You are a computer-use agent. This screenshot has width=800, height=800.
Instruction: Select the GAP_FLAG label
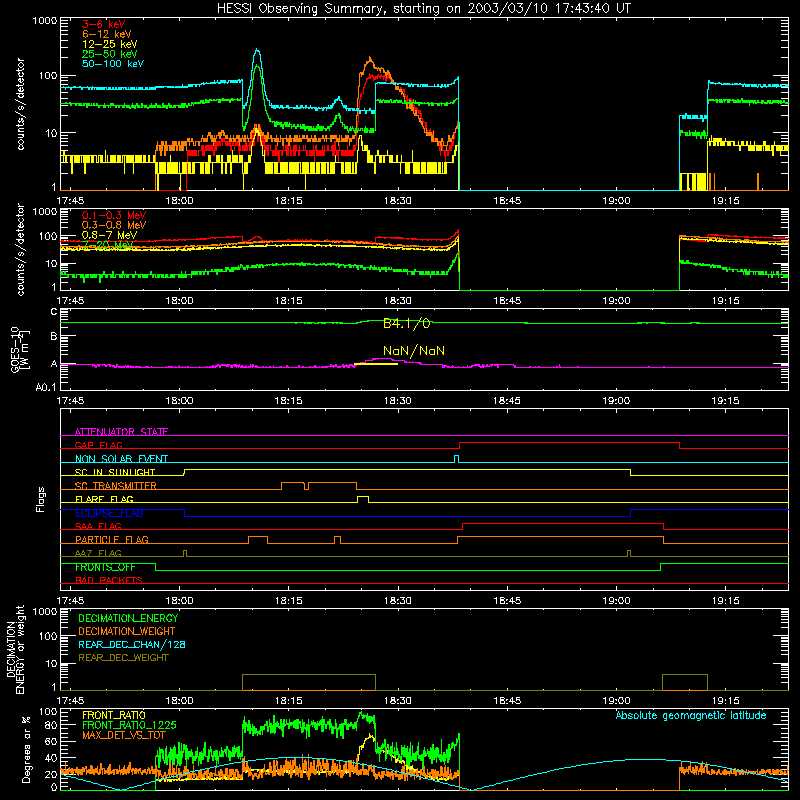pos(98,445)
